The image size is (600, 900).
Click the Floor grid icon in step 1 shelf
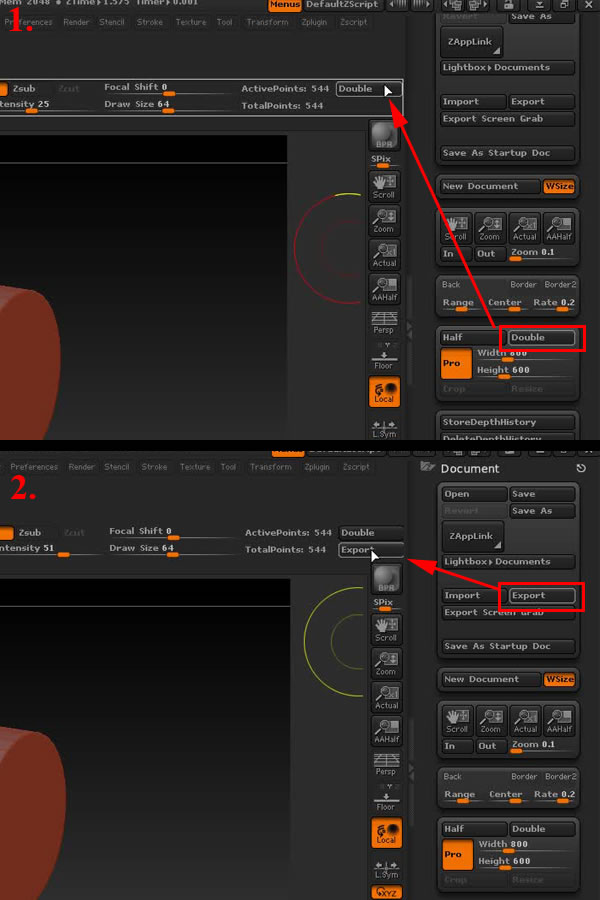coord(384,359)
